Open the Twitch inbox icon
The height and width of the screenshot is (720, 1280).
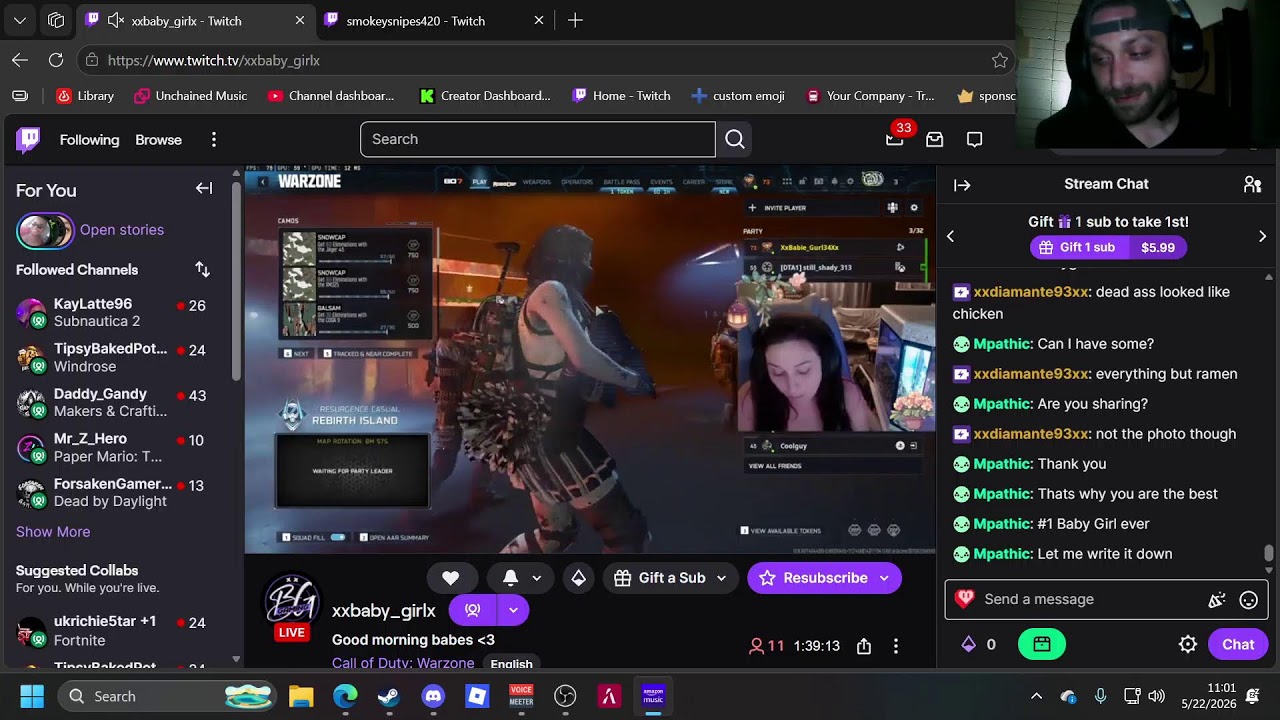coord(934,139)
